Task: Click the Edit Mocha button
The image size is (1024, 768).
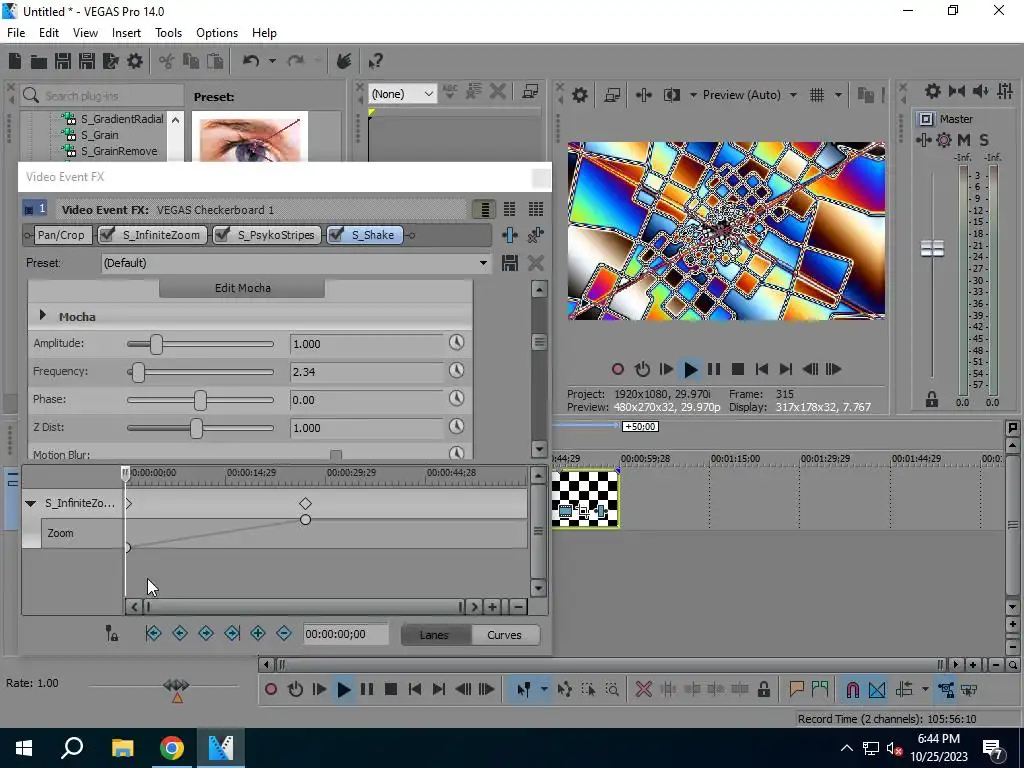Action: click(x=242, y=288)
